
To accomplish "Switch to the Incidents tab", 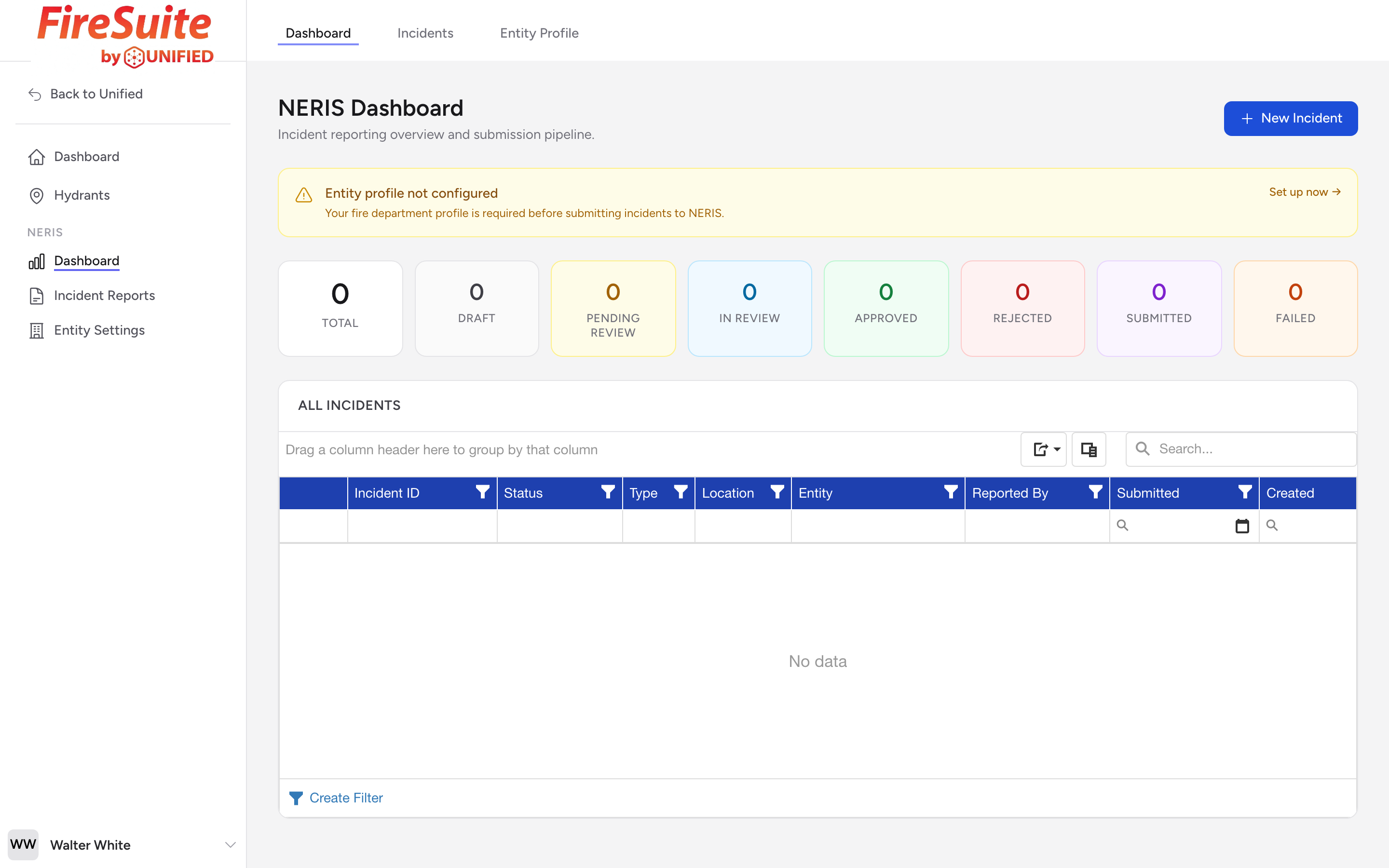I will 425,33.
